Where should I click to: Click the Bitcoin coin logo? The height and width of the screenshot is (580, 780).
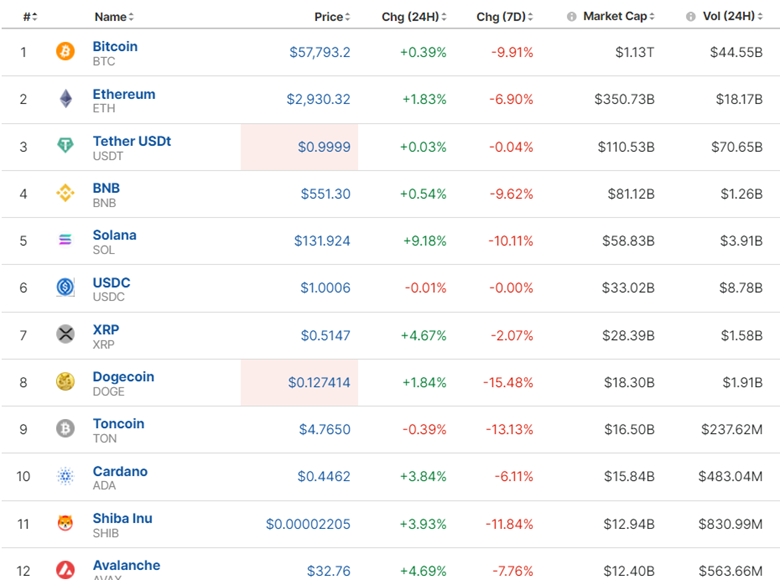coord(65,51)
